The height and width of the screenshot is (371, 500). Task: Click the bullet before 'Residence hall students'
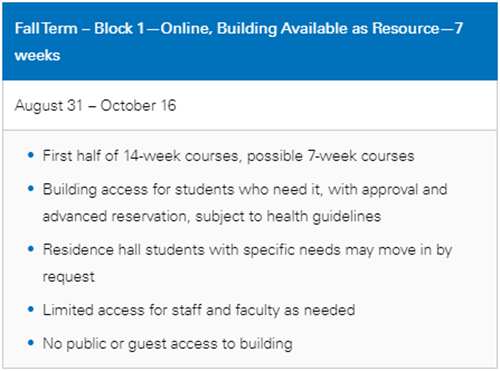(x=31, y=249)
